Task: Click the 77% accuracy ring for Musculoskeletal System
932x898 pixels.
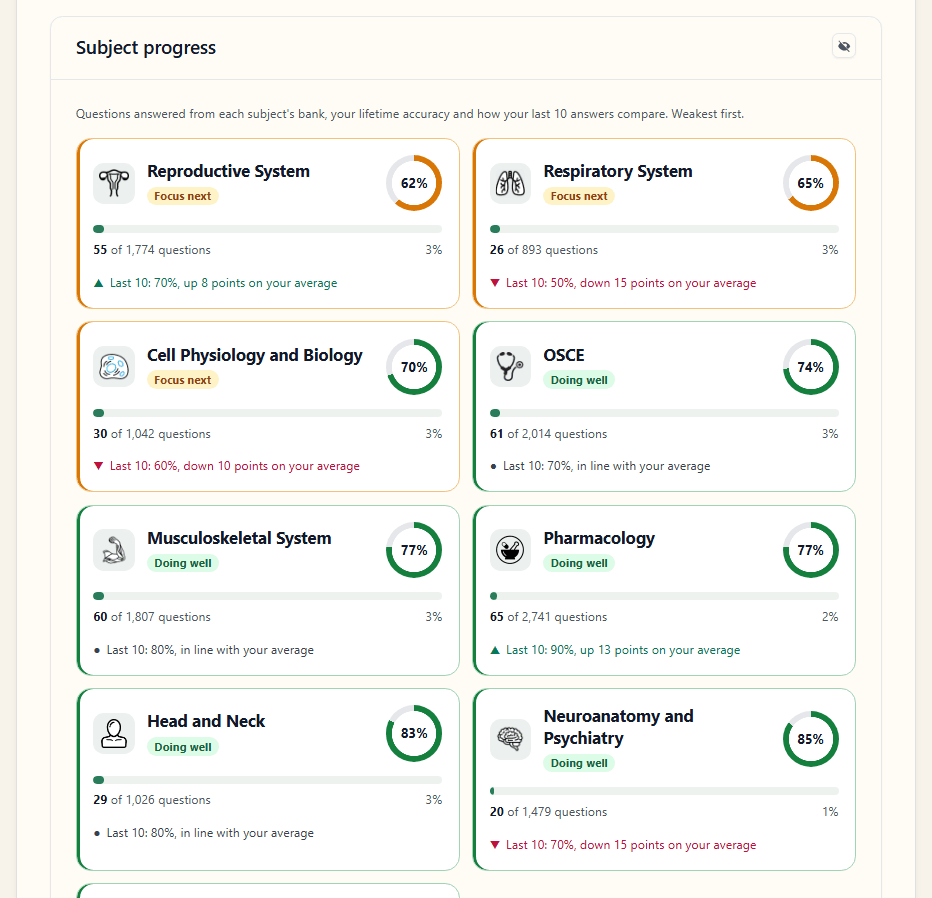Action: 414,550
